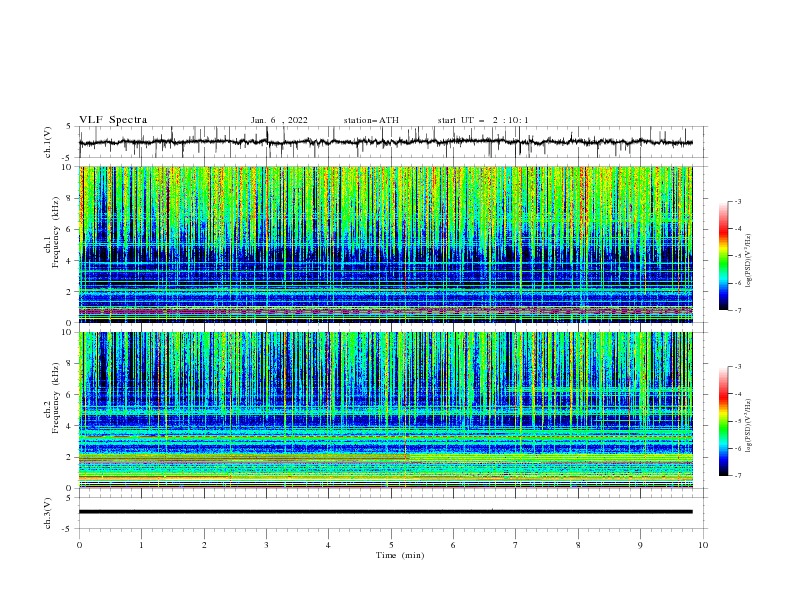Image resolution: width=792 pixels, height=612 pixels.
Task: Click the ch.2 spectrogram panel
Action: [385, 410]
